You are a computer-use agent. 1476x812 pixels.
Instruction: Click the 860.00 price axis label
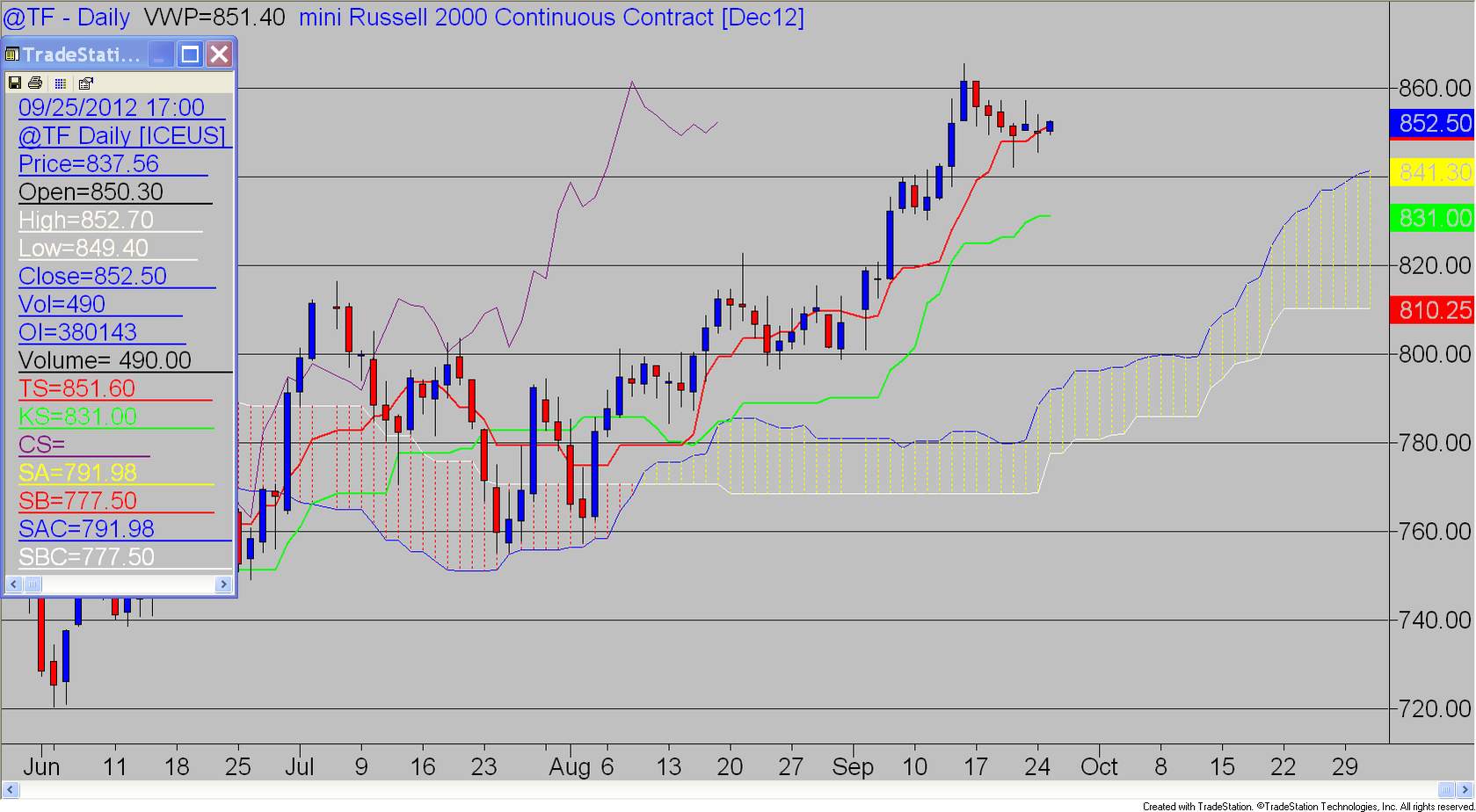pos(1435,88)
